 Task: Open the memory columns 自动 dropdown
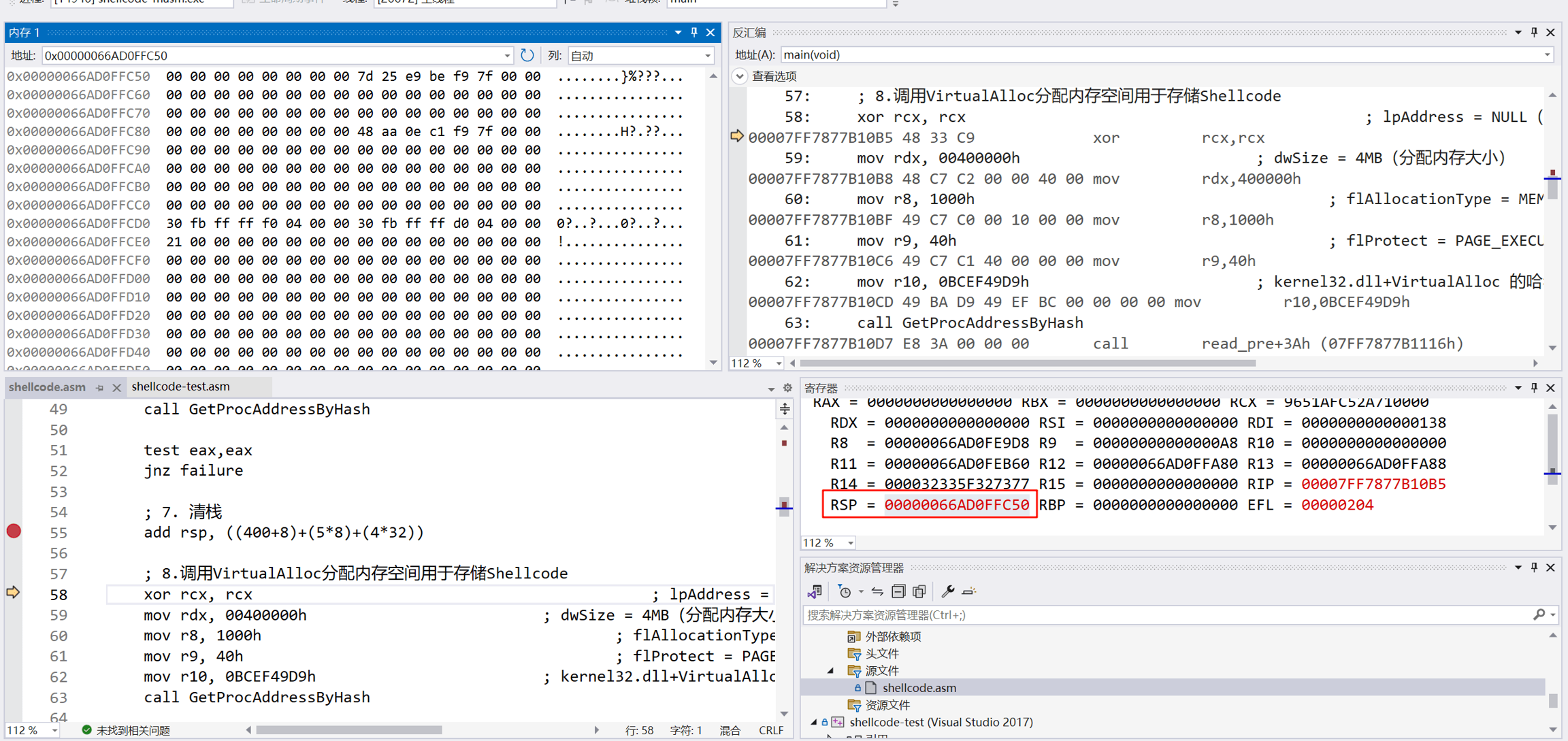707,55
